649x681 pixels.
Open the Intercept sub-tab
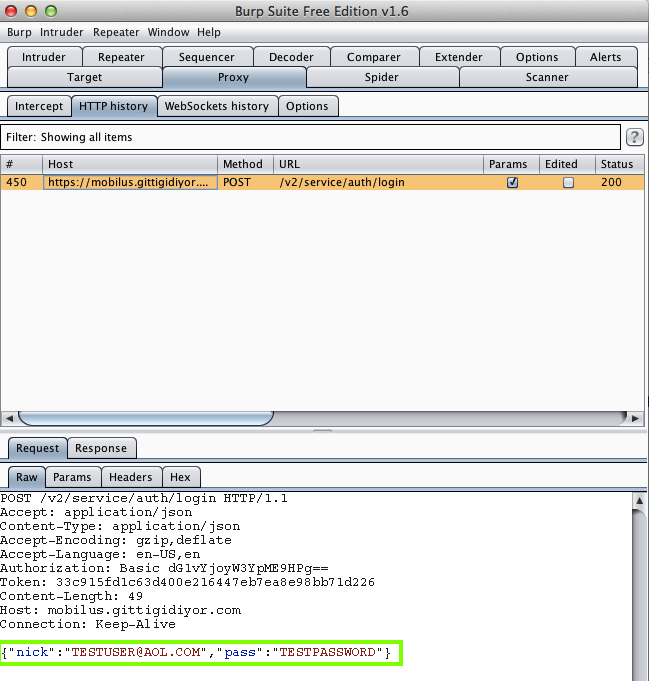pyautogui.click(x=39, y=106)
